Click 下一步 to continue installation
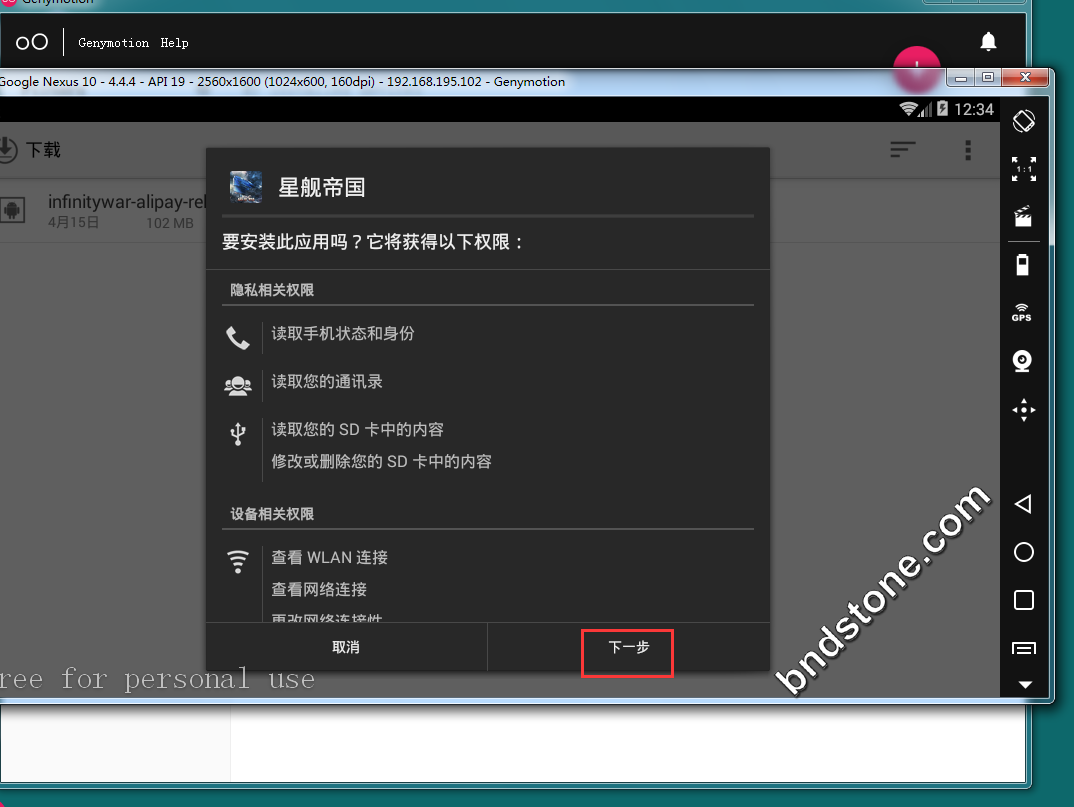Viewport: 1074px width, 807px height. pos(629,648)
